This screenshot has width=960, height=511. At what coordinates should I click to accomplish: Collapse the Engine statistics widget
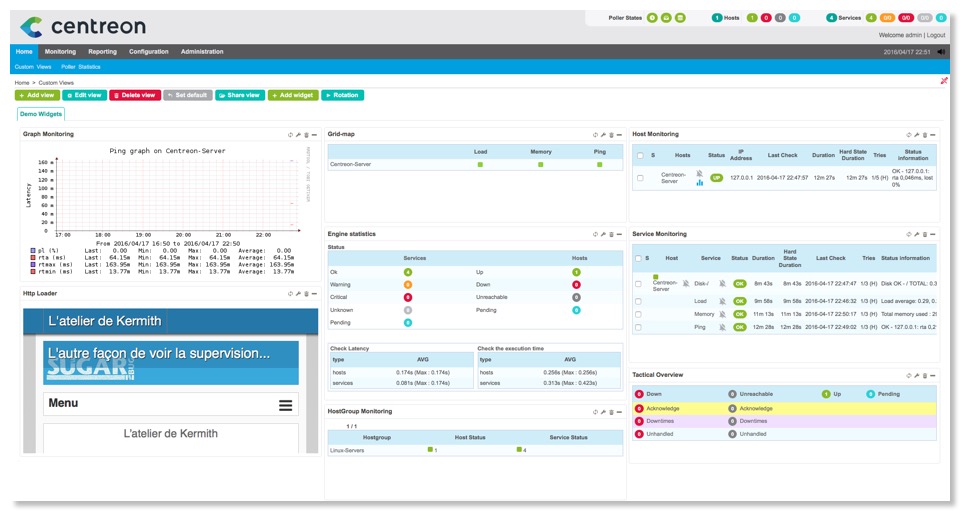(x=618, y=234)
